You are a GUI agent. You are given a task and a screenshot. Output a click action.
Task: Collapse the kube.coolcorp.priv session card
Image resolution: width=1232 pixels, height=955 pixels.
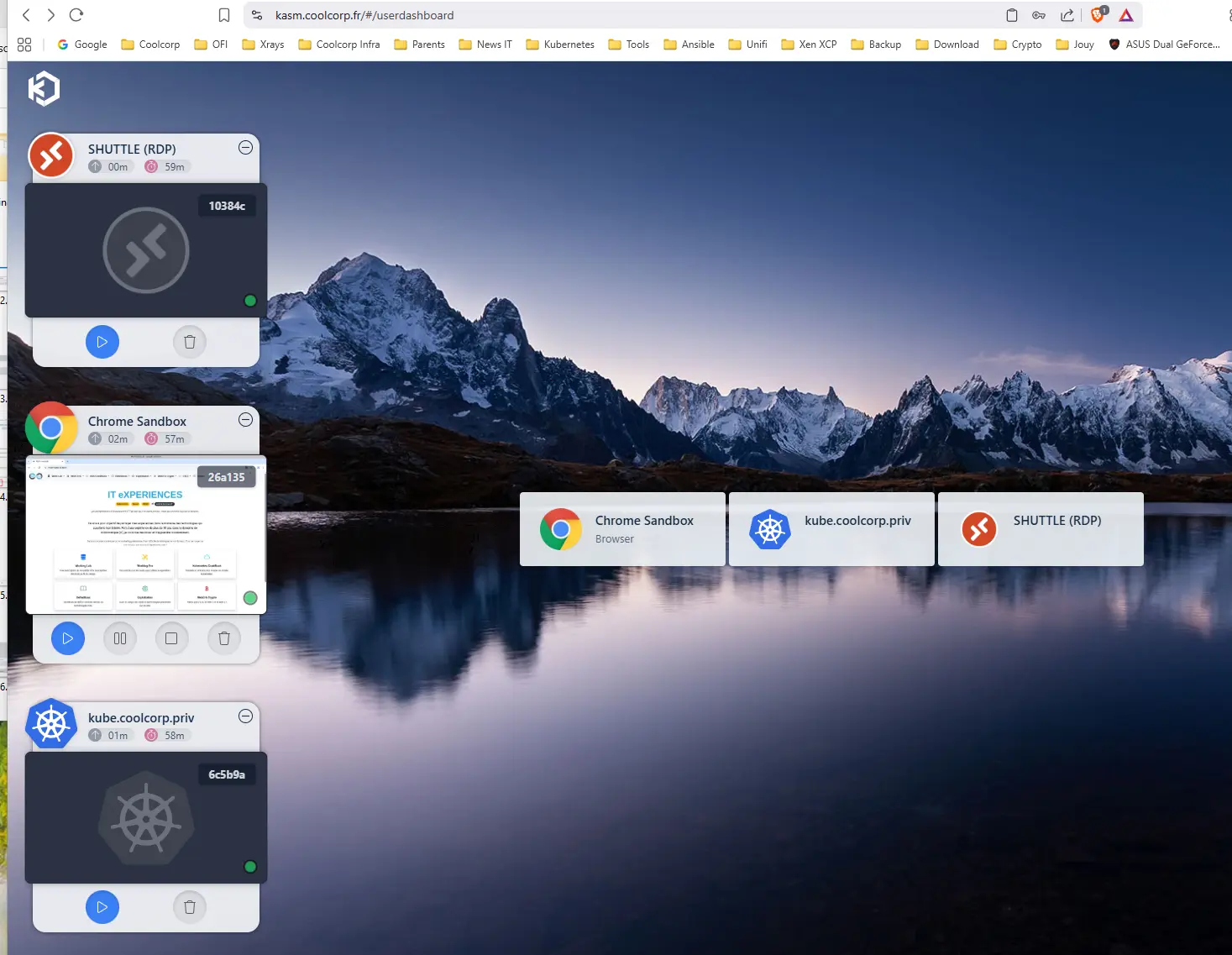pos(245,716)
